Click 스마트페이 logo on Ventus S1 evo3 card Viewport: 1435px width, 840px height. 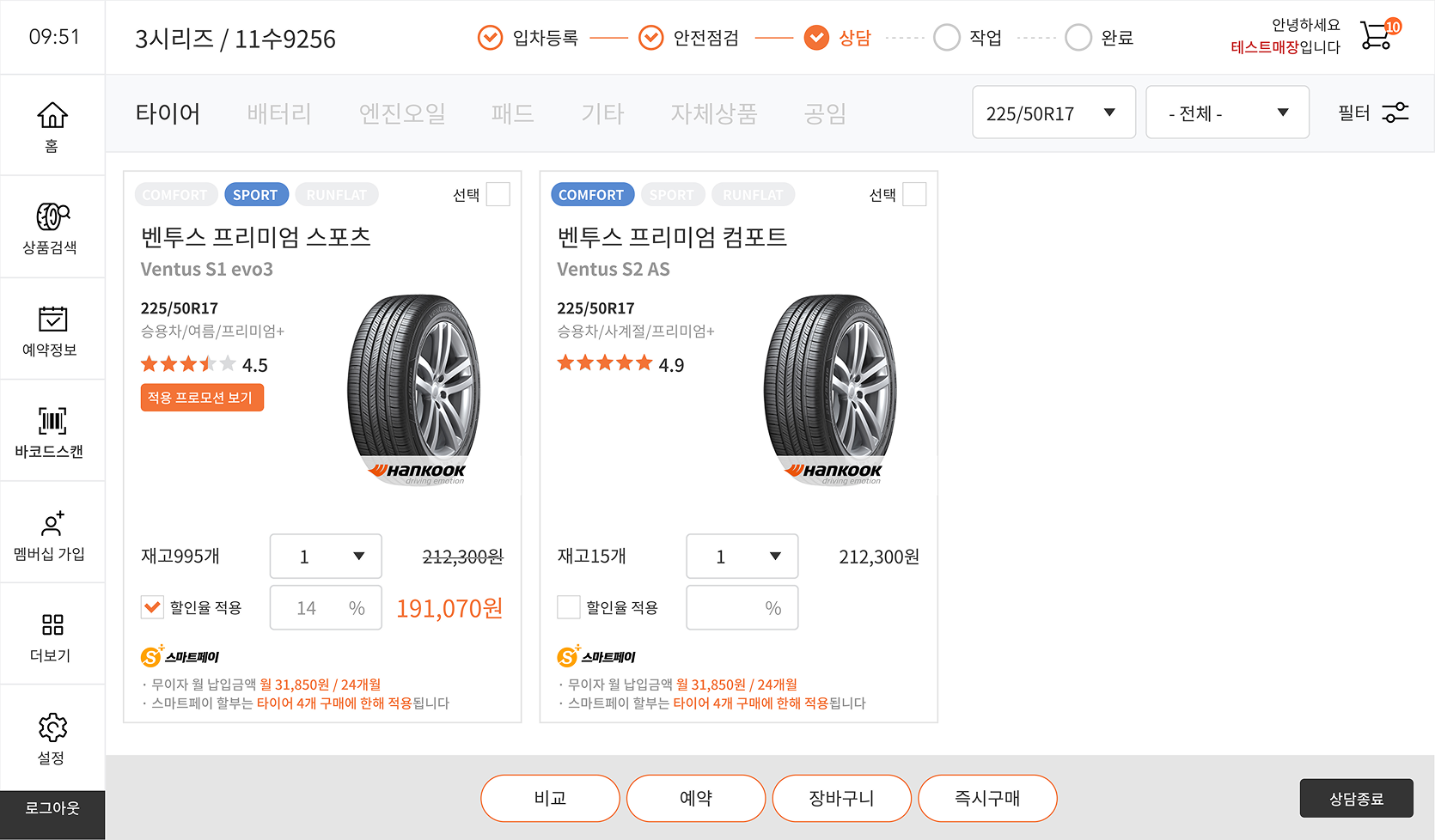click(x=180, y=656)
